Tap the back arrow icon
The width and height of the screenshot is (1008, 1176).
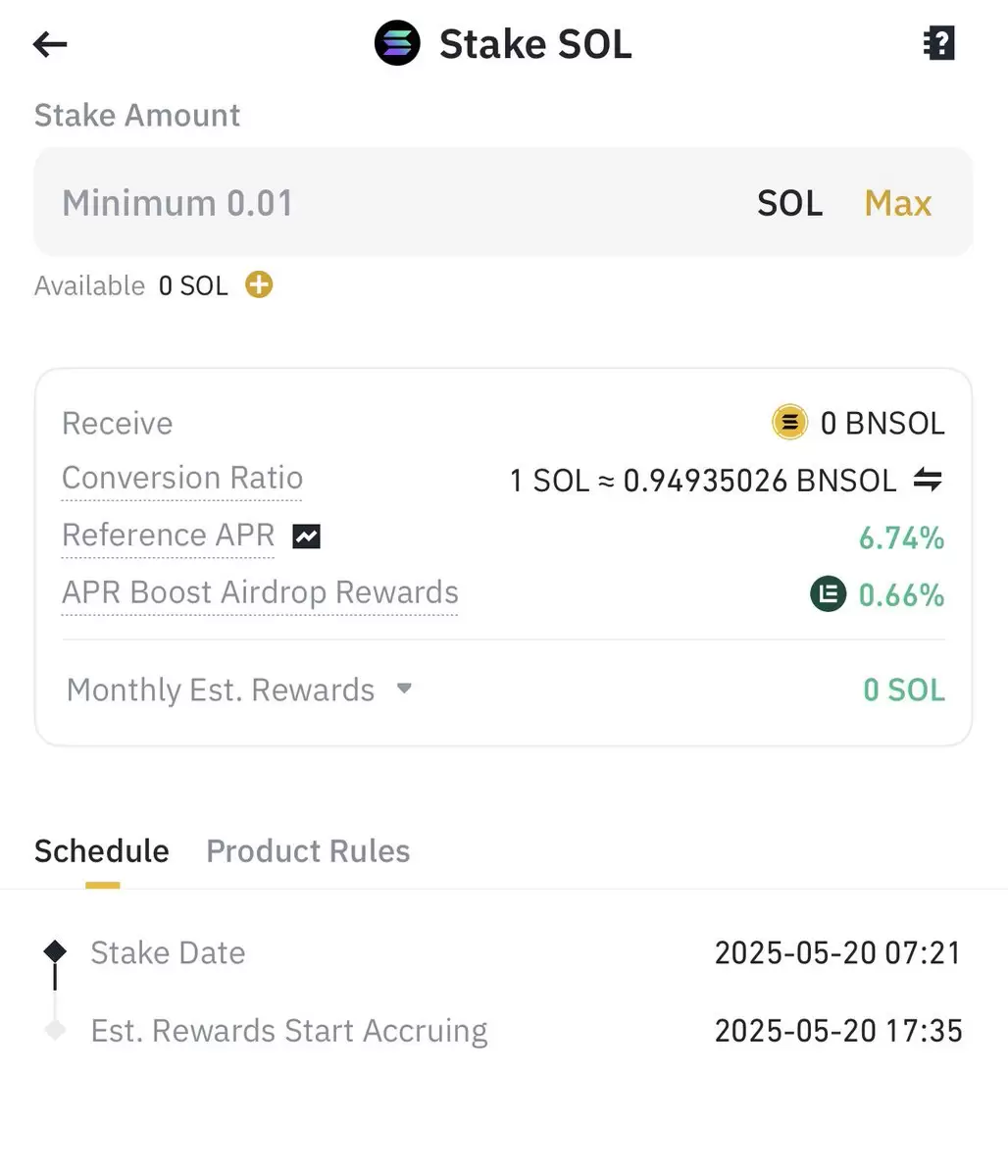pos(50,44)
